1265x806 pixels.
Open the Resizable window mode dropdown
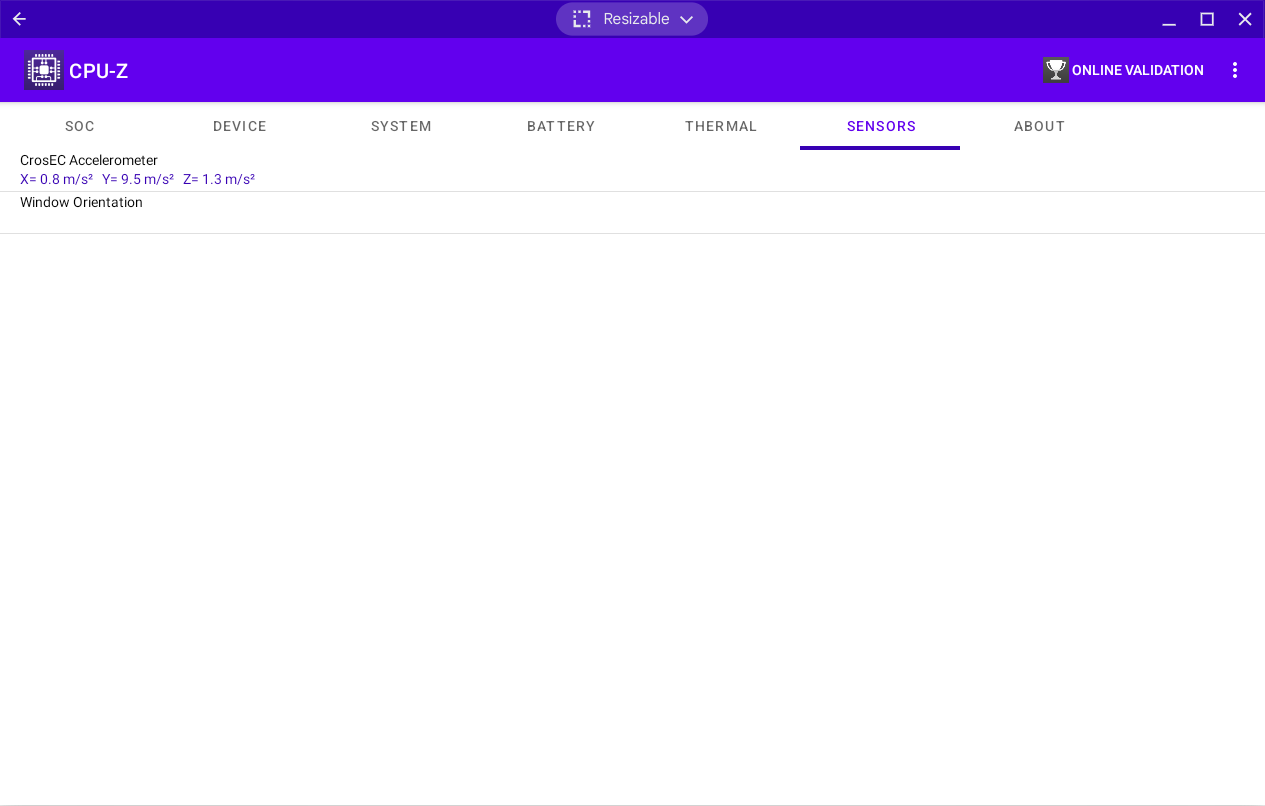632,19
